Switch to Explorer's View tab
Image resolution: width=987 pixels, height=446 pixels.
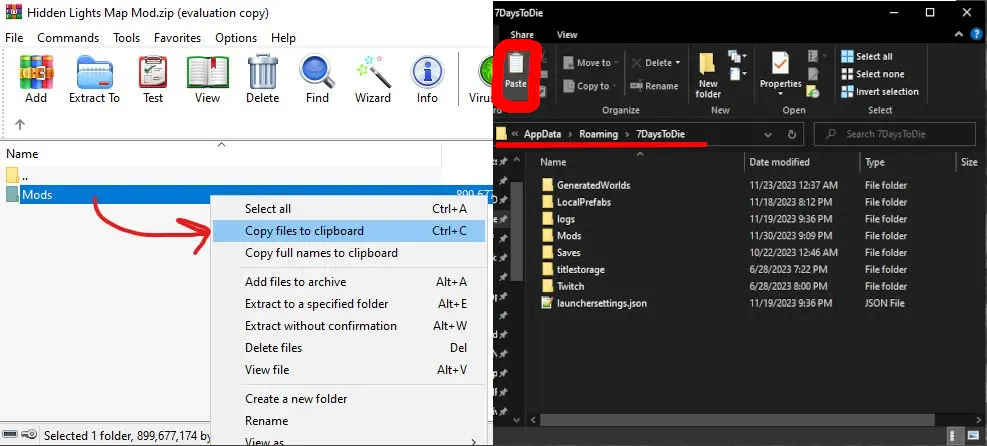click(567, 35)
